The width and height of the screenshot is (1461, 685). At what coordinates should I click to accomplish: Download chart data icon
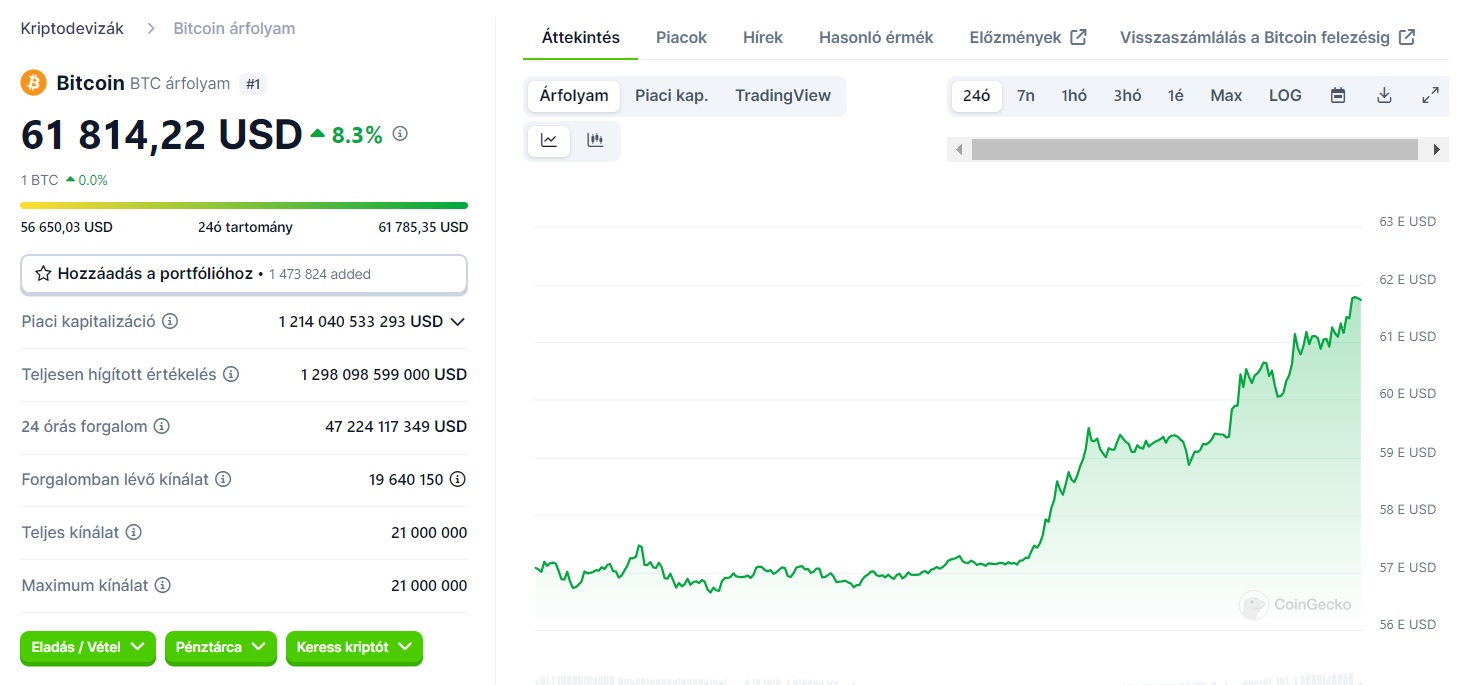pos(1384,96)
